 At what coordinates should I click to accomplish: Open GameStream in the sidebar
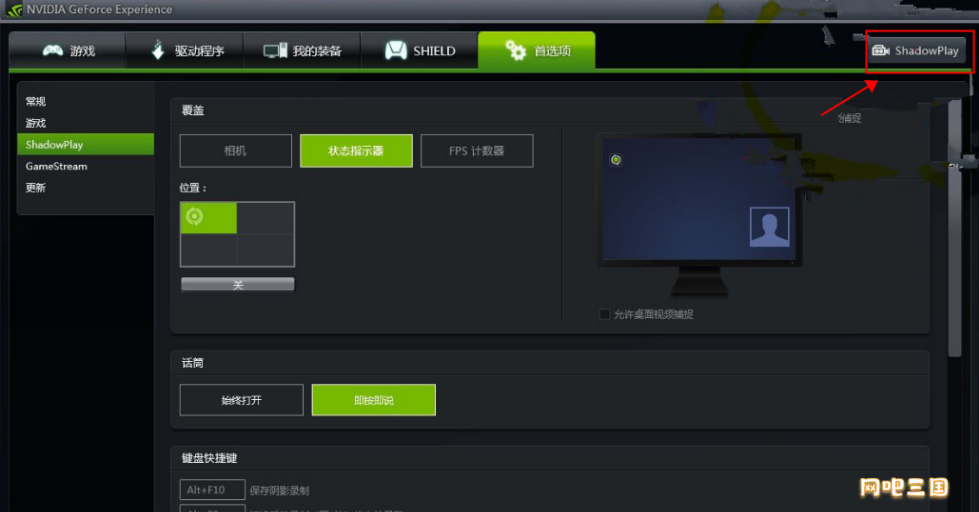(56, 166)
